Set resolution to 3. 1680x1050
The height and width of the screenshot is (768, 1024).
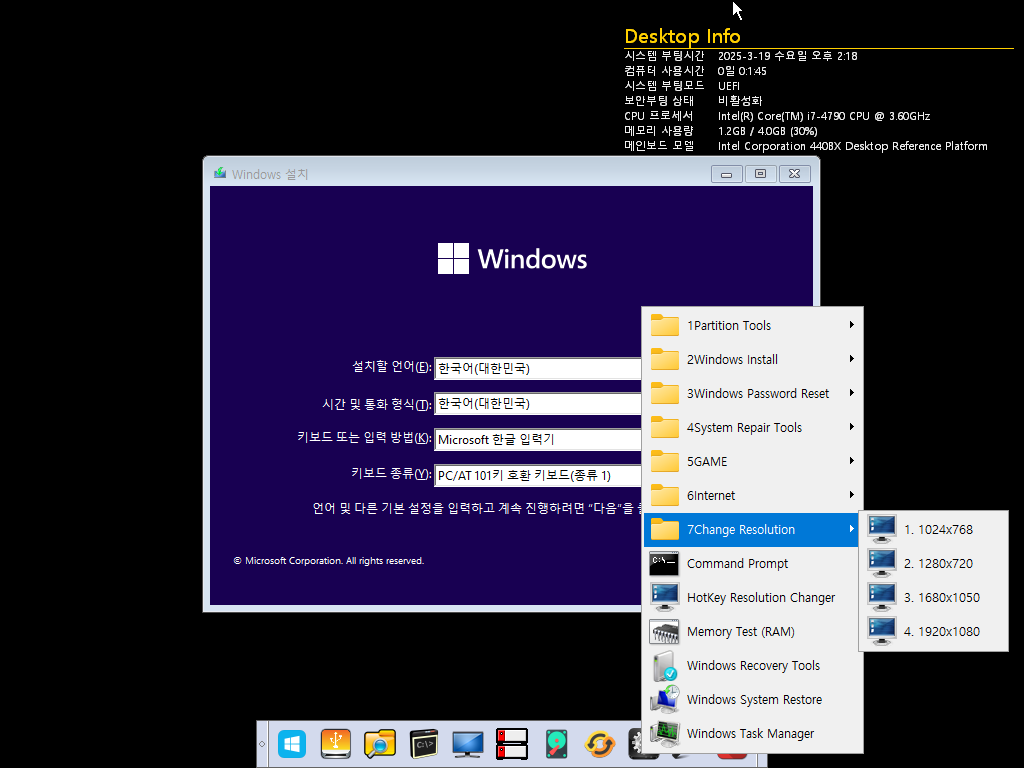point(933,597)
